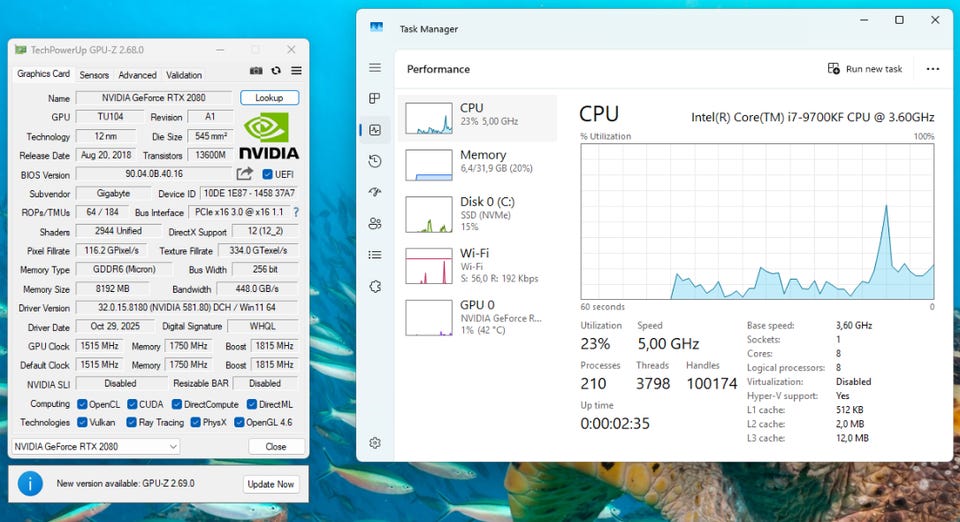This screenshot has width=960, height=522.
Task: Open Task Manager settings gear
Action: coord(375,442)
